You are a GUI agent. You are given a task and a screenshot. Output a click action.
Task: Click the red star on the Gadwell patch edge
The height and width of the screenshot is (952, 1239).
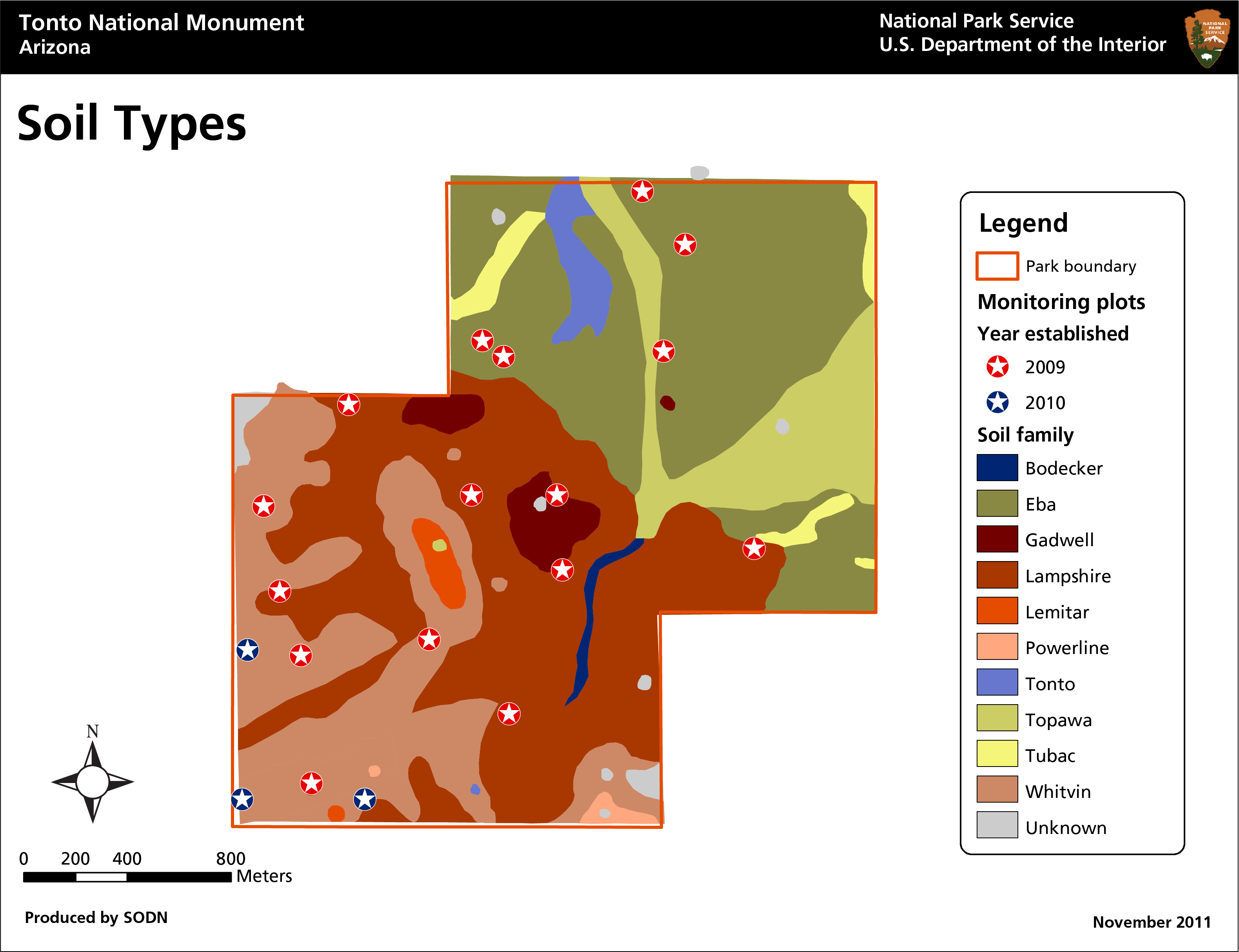557,495
